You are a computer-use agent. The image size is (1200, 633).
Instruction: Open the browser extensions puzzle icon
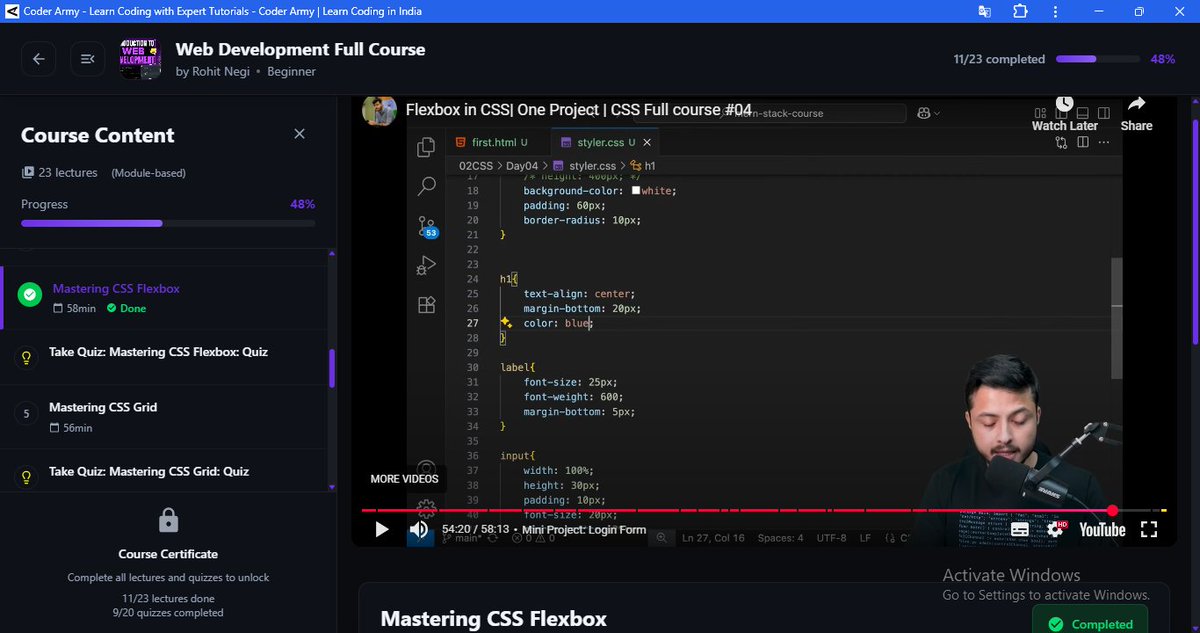(1020, 11)
